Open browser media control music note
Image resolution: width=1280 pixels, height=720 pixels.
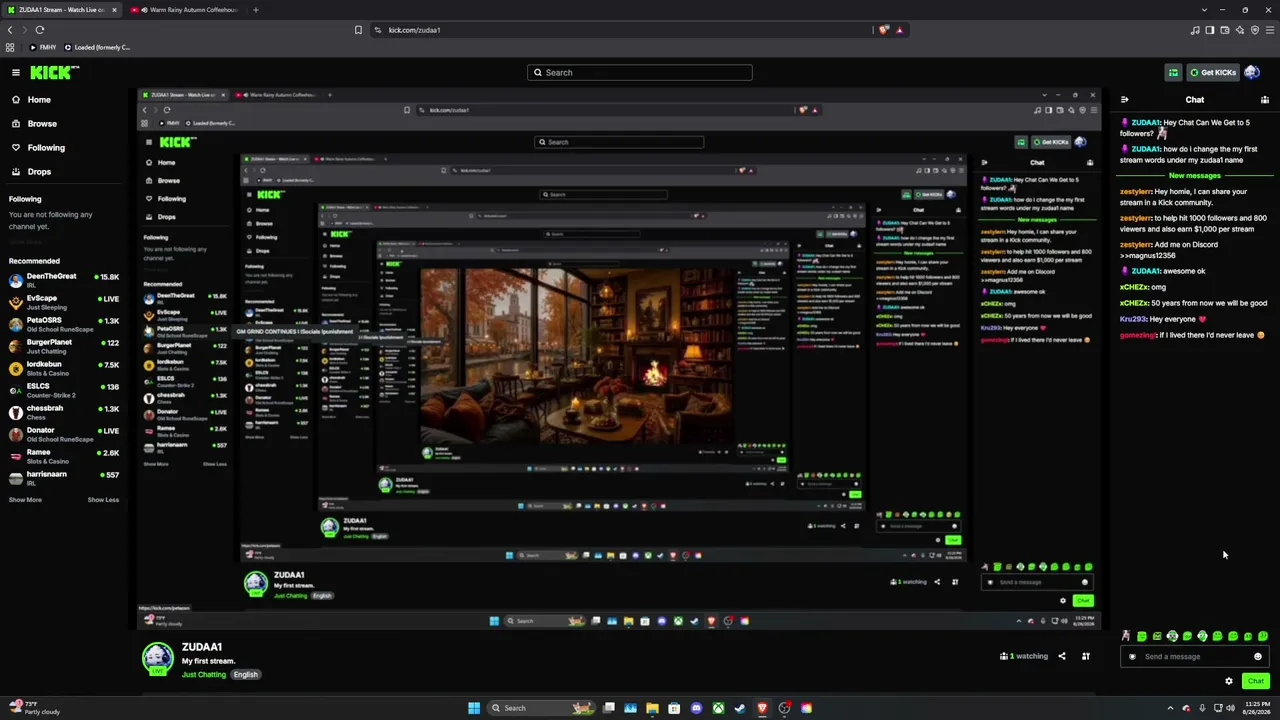(1194, 30)
